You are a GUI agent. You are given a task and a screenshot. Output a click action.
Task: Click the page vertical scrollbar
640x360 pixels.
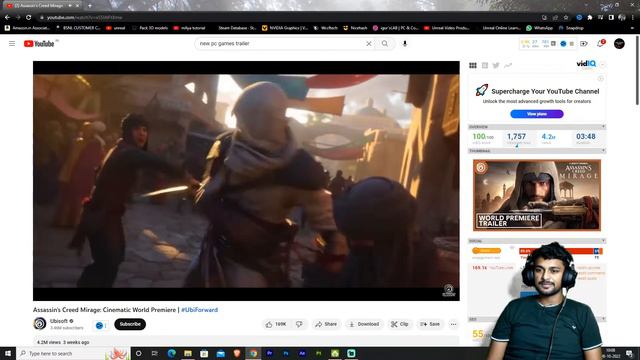(x=637, y=69)
